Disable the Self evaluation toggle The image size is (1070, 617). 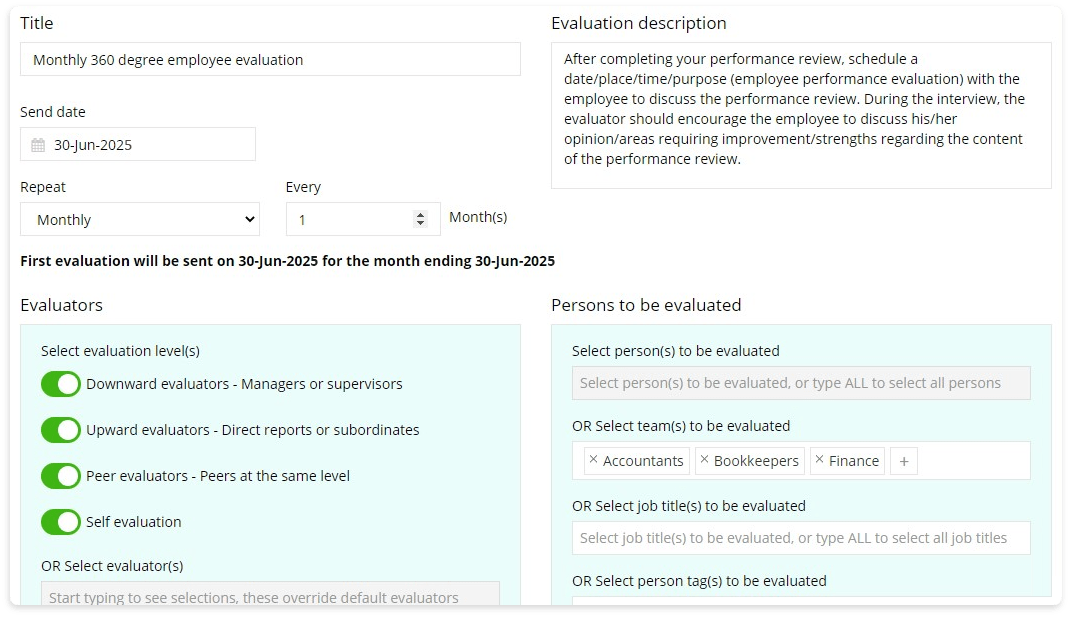(60, 522)
